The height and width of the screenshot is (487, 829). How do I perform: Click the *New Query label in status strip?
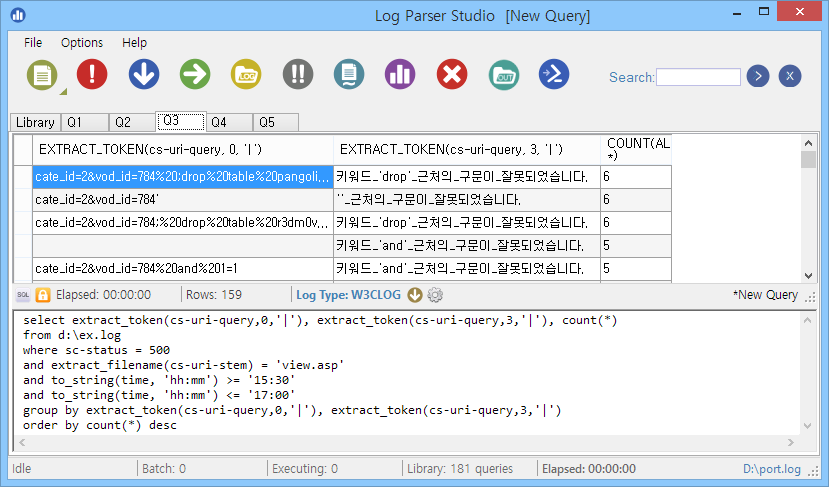[765, 295]
